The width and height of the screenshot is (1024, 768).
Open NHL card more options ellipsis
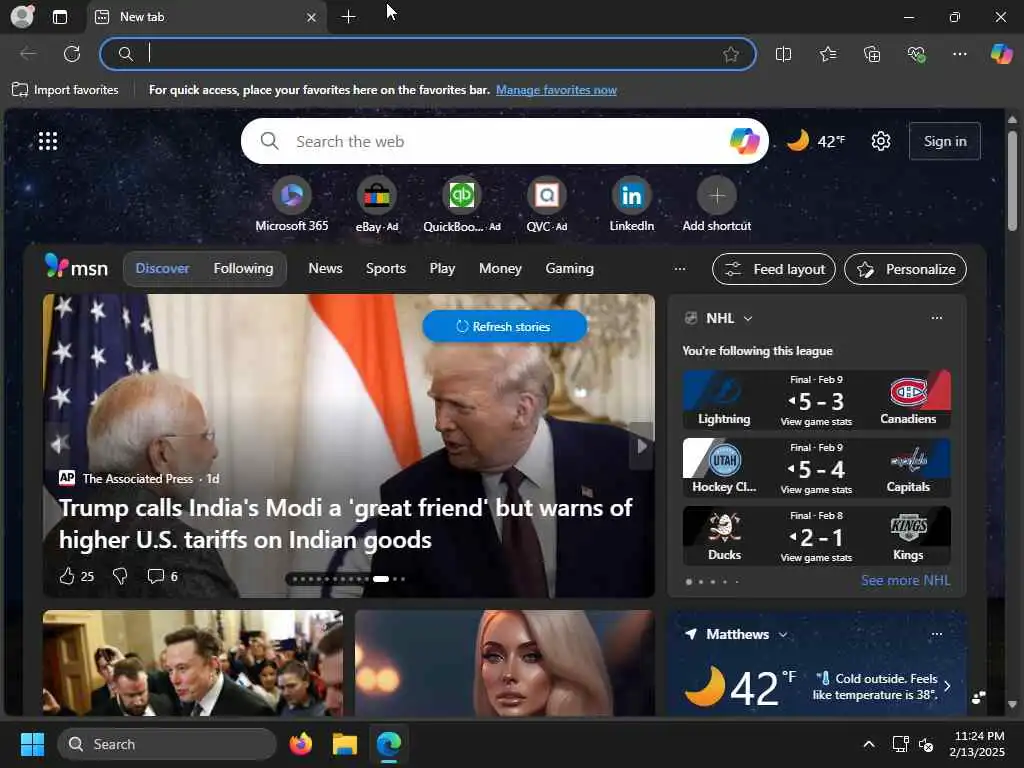point(936,318)
